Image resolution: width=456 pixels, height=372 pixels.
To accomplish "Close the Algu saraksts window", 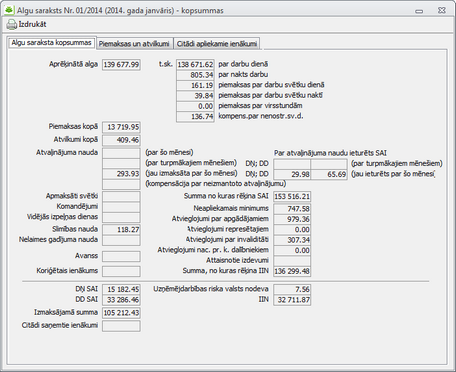I will pyautogui.click(x=442, y=10).
